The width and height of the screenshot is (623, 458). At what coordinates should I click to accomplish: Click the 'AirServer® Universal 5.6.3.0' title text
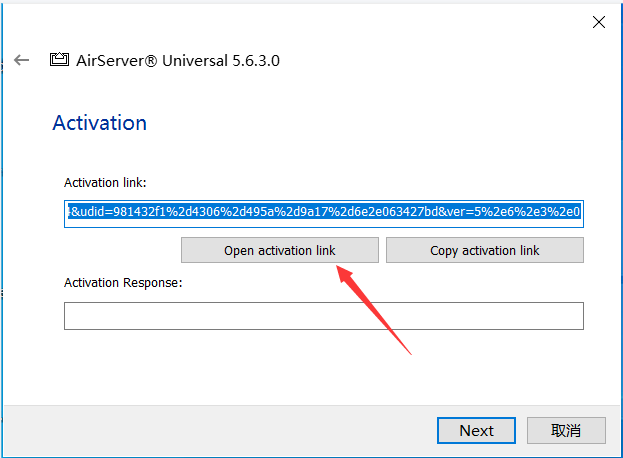click(x=178, y=61)
